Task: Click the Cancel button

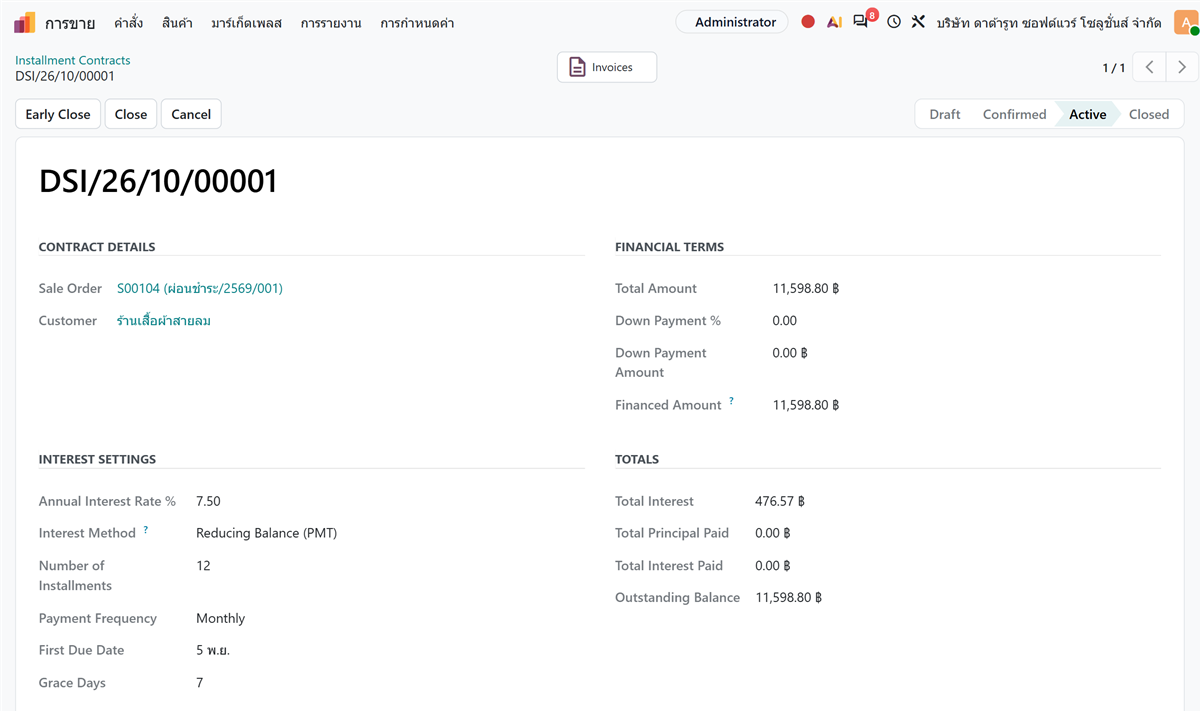Action: (x=191, y=114)
